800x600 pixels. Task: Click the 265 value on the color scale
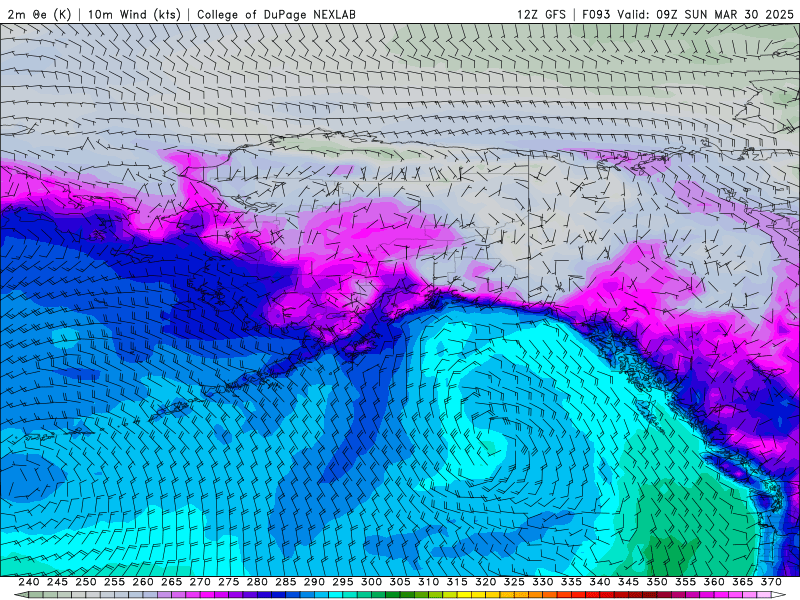(x=171, y=582)
